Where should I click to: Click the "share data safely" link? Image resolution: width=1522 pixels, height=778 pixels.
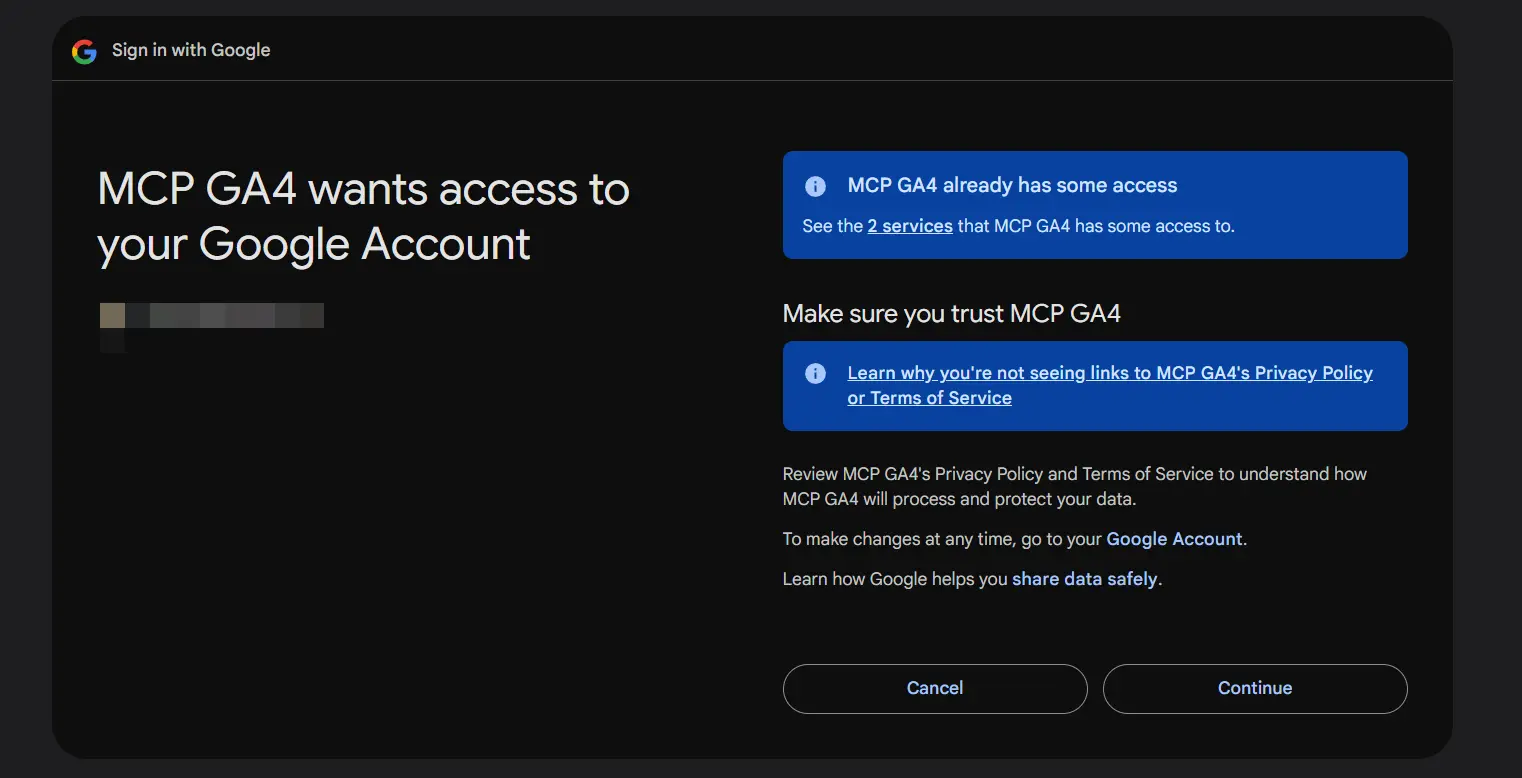click(x=1084, y=578)
